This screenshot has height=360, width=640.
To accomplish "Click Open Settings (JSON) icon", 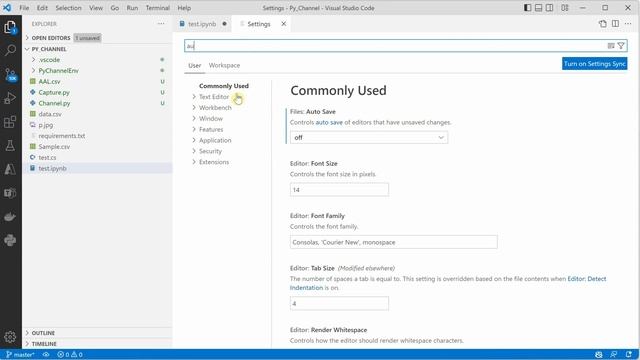I will pyautogui.click(x=602, y=24).
